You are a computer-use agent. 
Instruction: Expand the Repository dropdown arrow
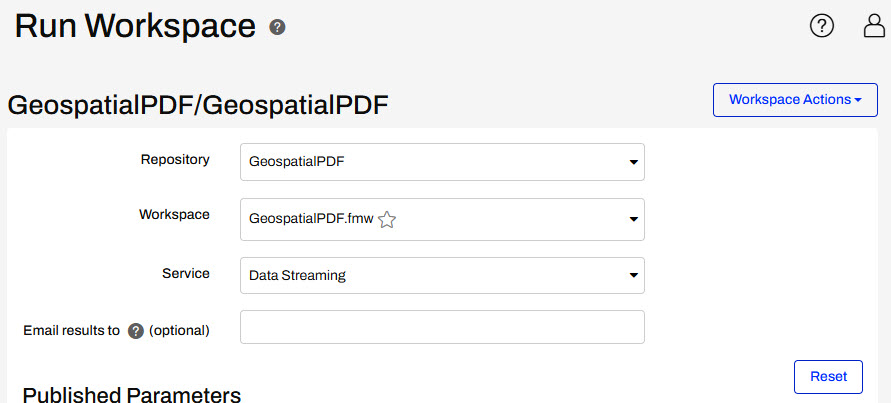[633, 163]
